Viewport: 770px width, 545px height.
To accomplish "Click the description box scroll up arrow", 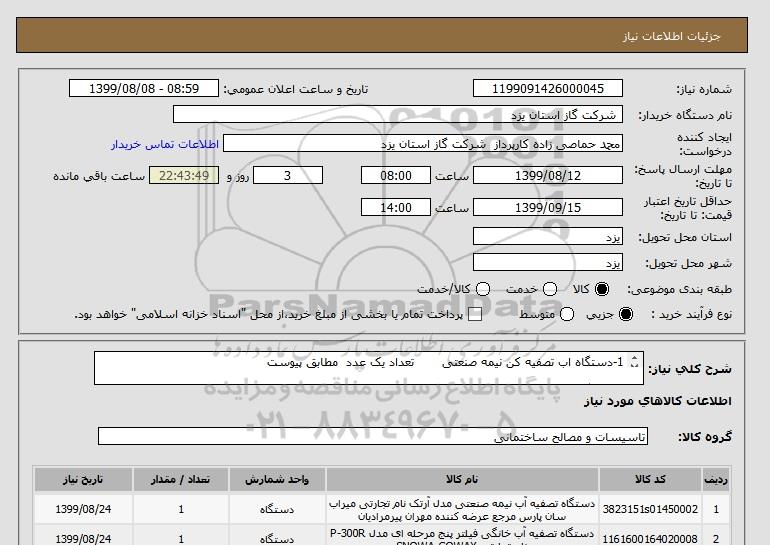I will pos(634,358).
